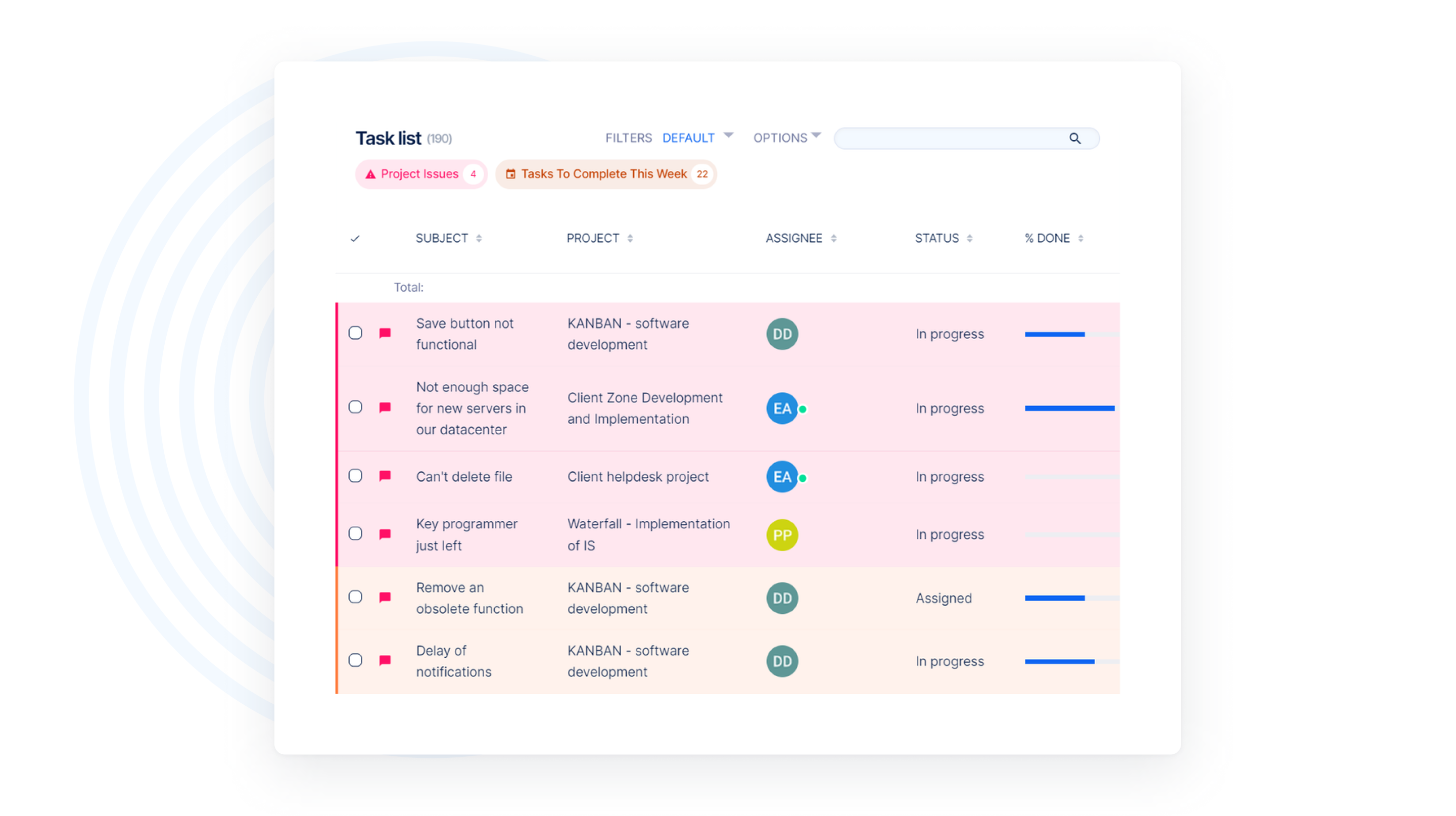1456x816 pixels.
Task: Click flag icon on Save button task
Action: [x=385, y=333]
